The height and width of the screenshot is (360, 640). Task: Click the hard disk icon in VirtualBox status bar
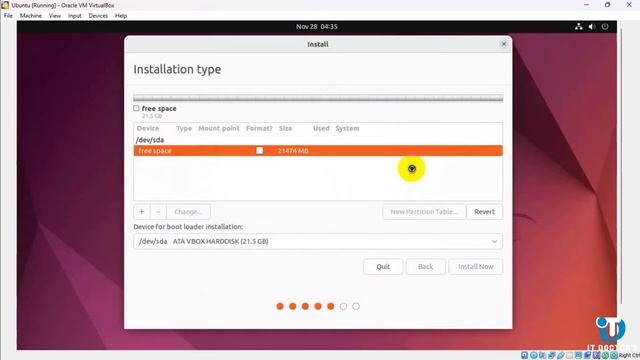pos(524,355)
